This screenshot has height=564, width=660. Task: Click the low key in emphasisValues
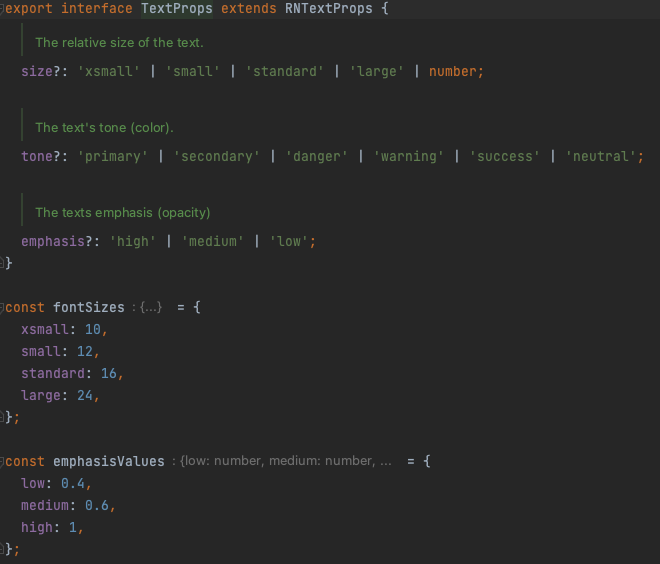(x=33, y=483)
